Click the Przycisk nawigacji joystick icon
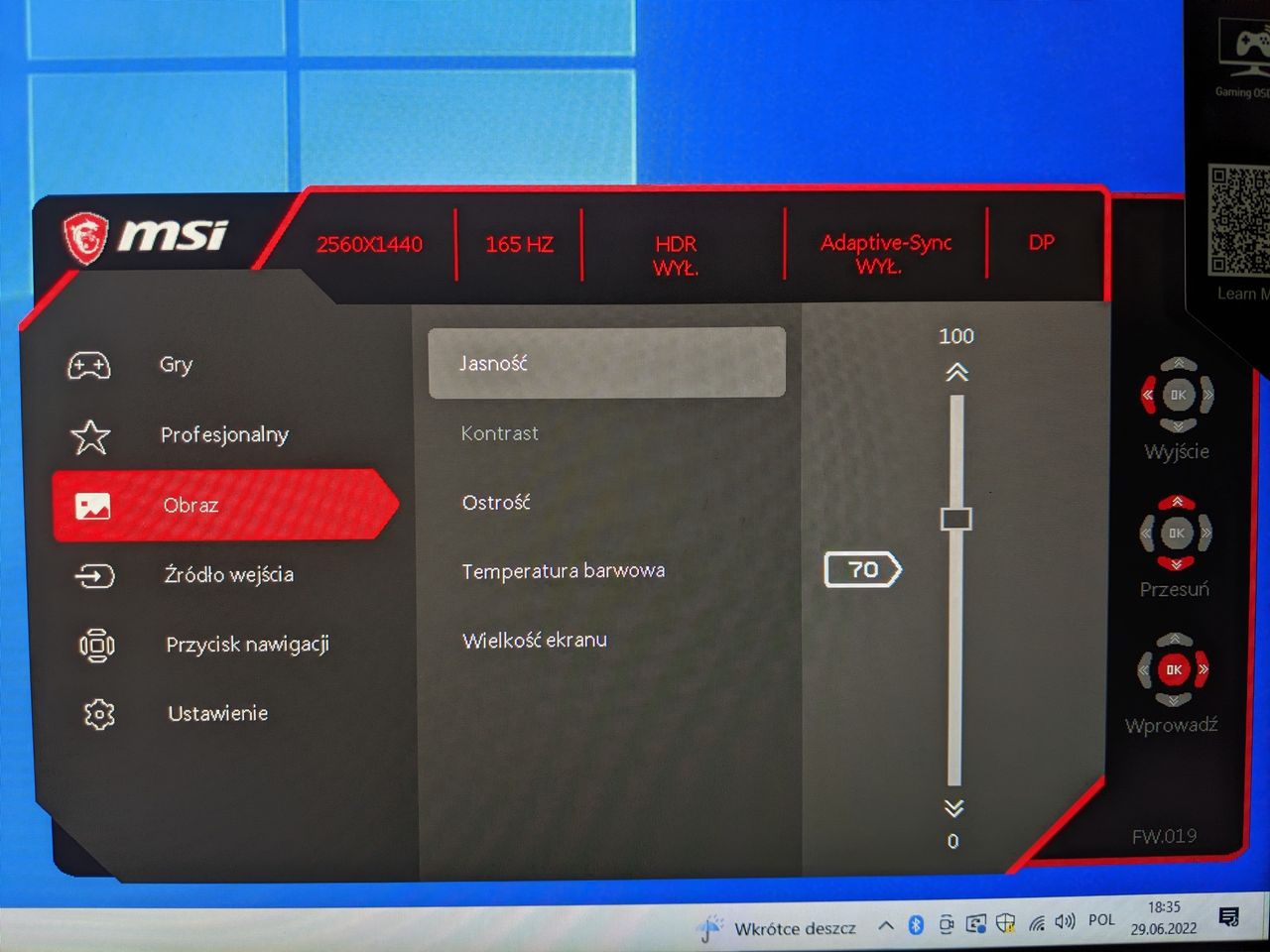Viewport: 1270px width, 952px height. point(96,646)
